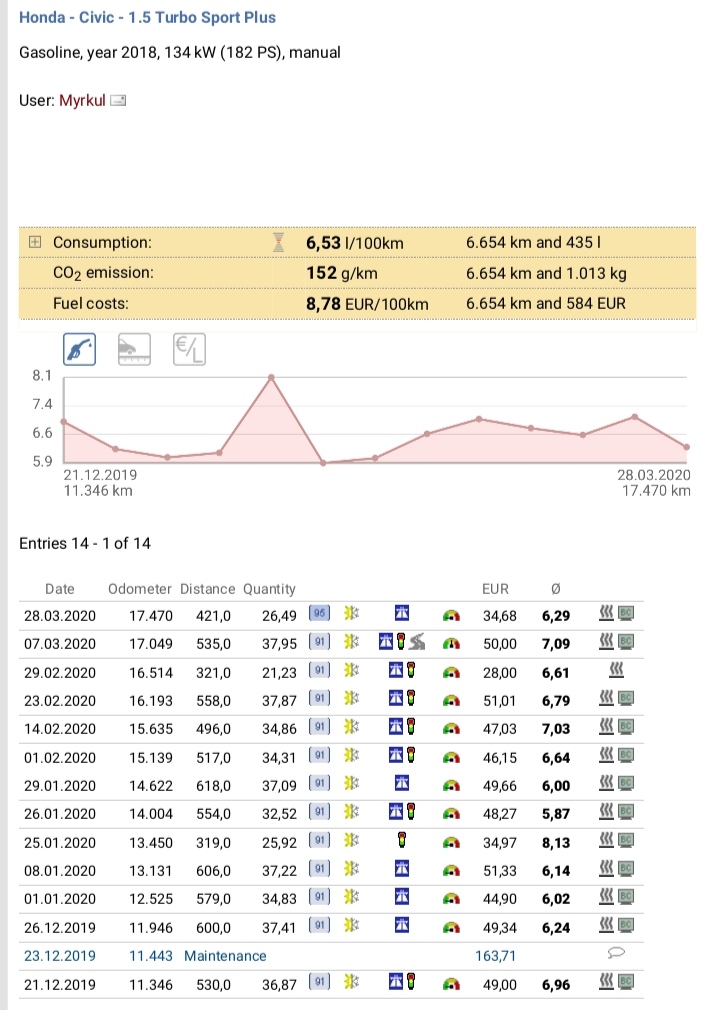Click the date 14.02.2020 cell

click(x=60, y=729)
